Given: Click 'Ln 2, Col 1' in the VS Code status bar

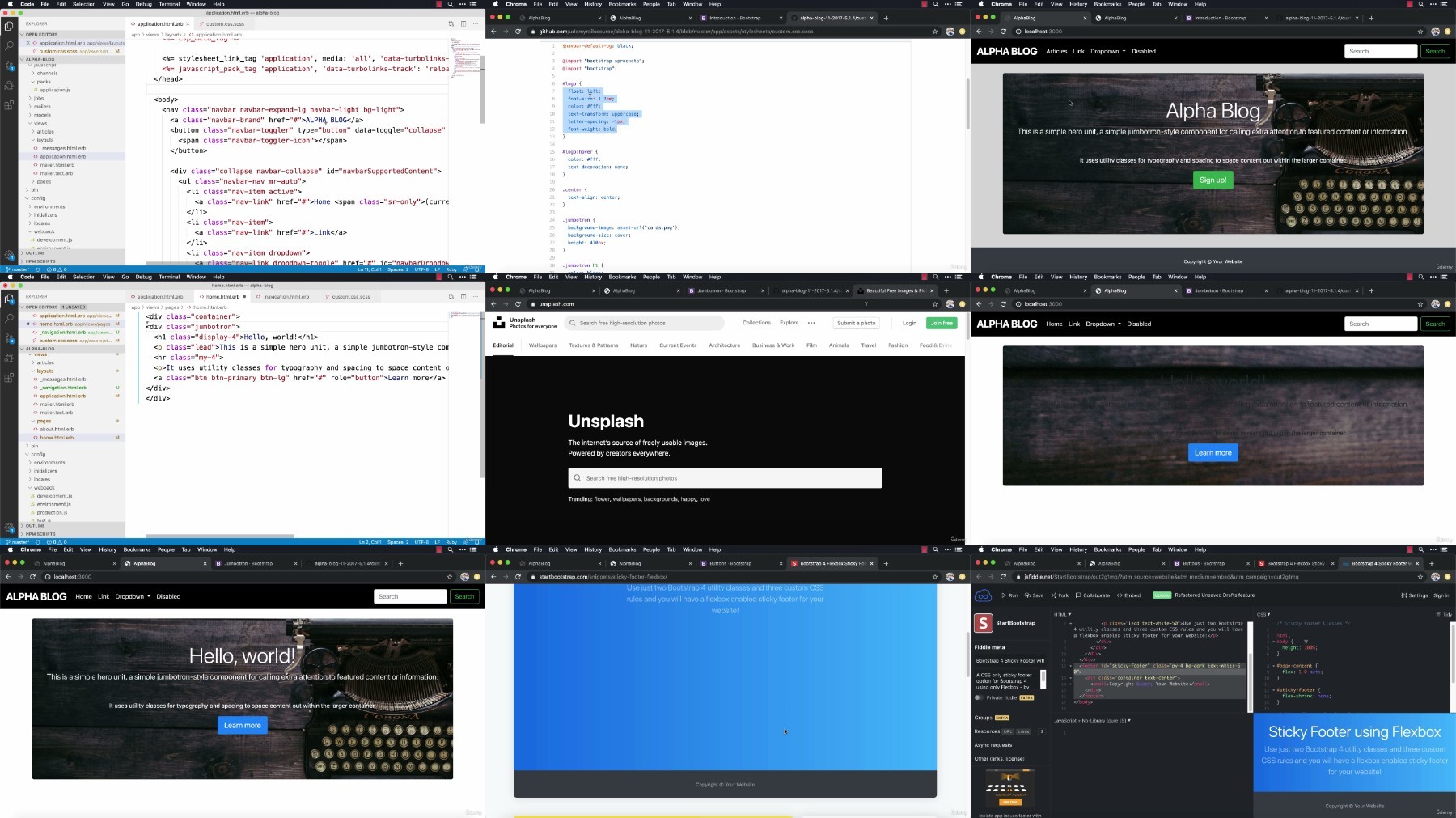Looking at the screenshot, I should [x=370, y=542].
